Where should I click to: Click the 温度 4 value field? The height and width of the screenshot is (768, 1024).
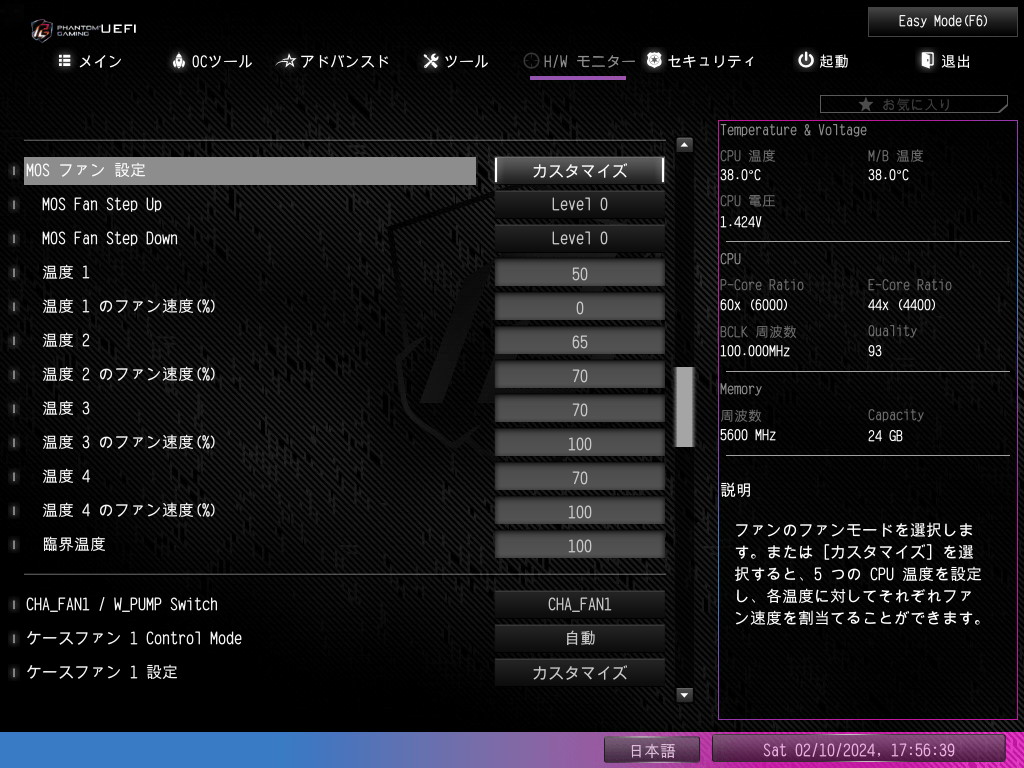(x=579, y=477)
